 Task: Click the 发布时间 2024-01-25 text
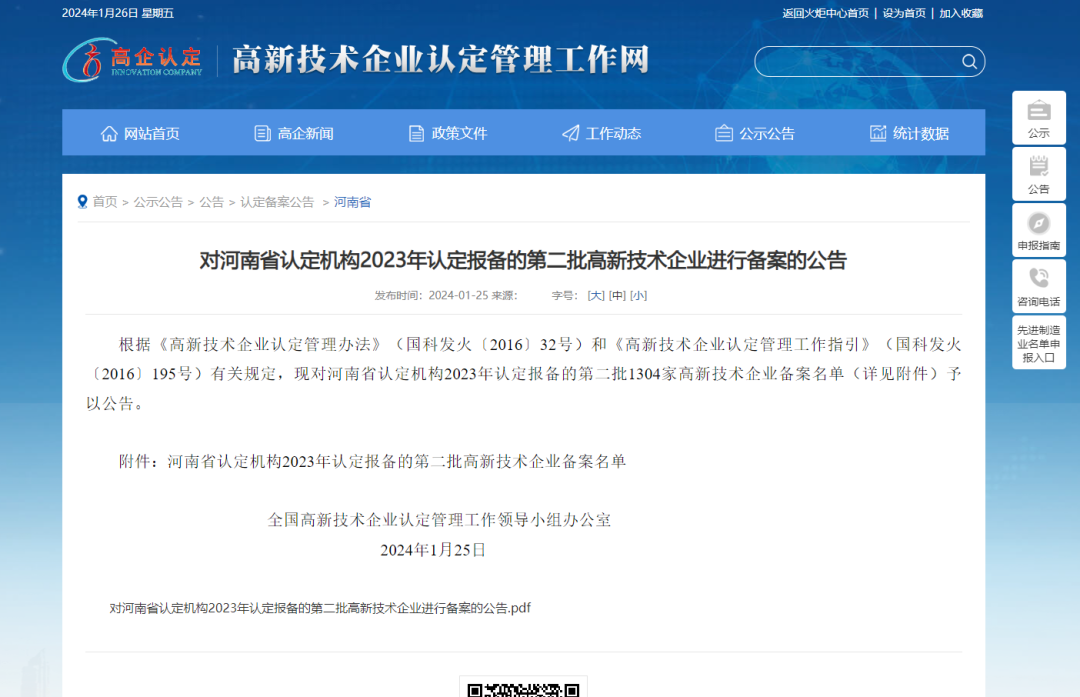coord(431,295)
